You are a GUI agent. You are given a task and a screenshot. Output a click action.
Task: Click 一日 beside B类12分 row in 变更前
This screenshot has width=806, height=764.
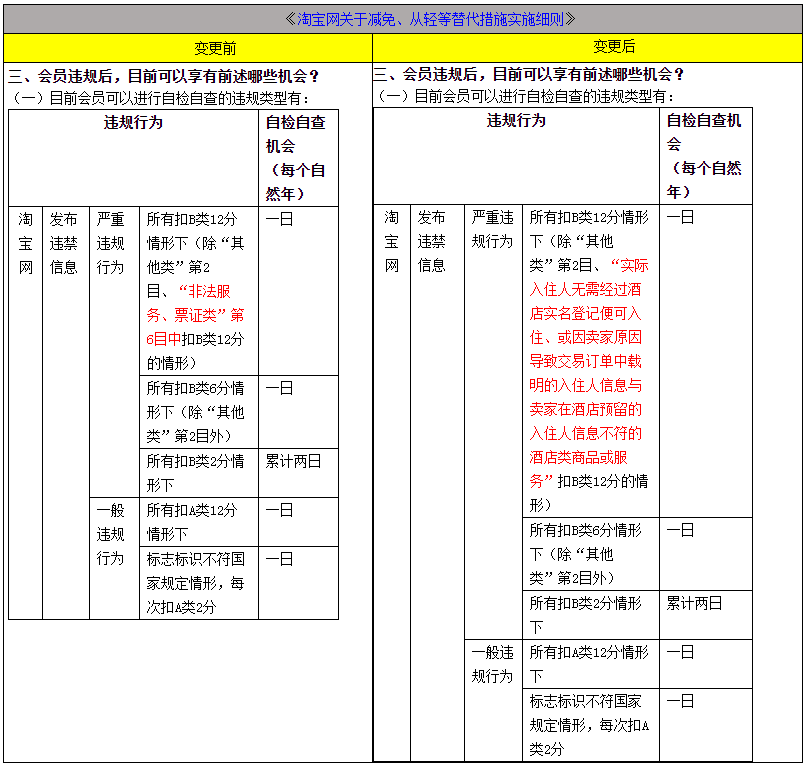(279, 220)
